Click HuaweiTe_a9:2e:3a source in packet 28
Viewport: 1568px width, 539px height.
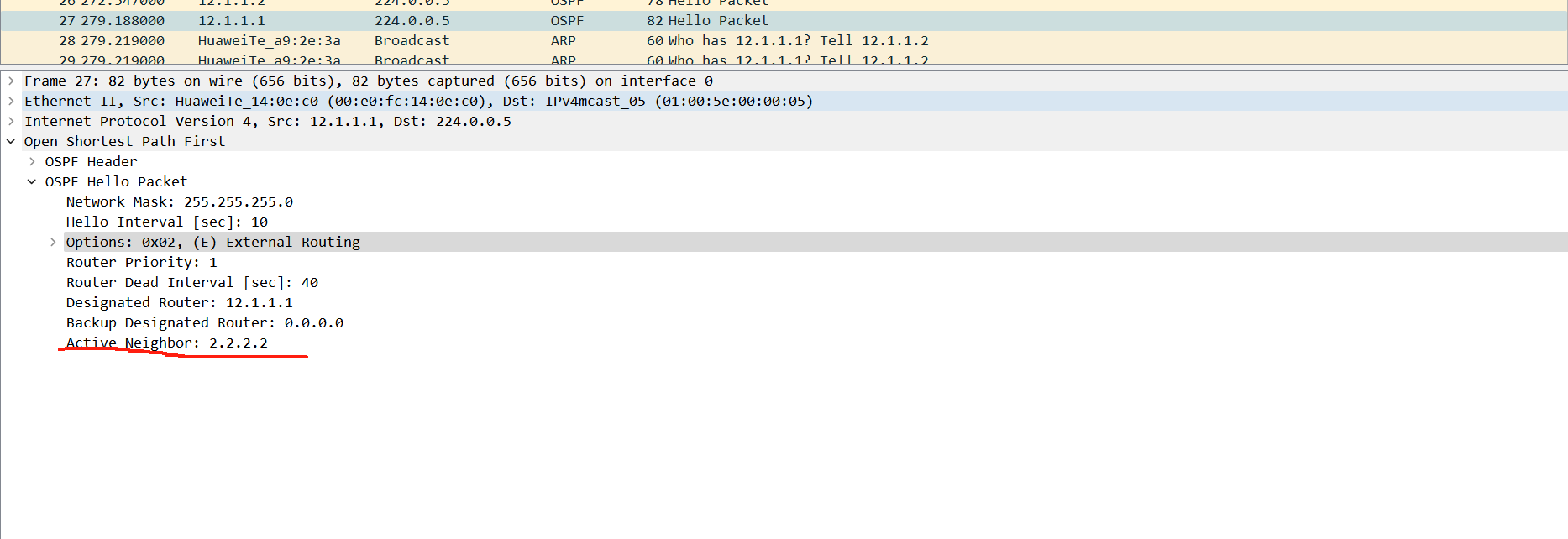click(x=269, y=40)
